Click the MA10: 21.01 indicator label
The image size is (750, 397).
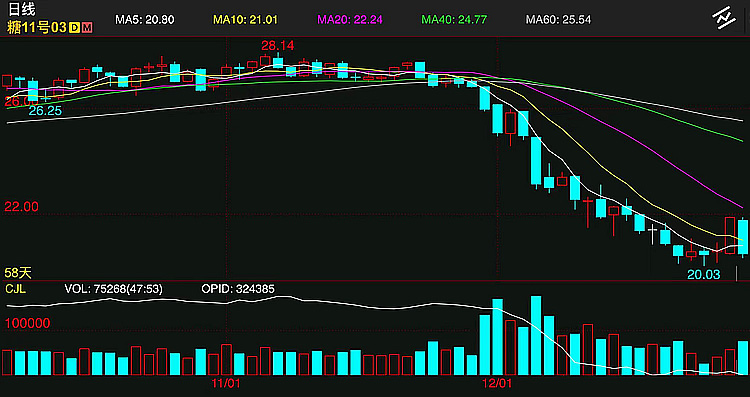click(x=245, y=20)
